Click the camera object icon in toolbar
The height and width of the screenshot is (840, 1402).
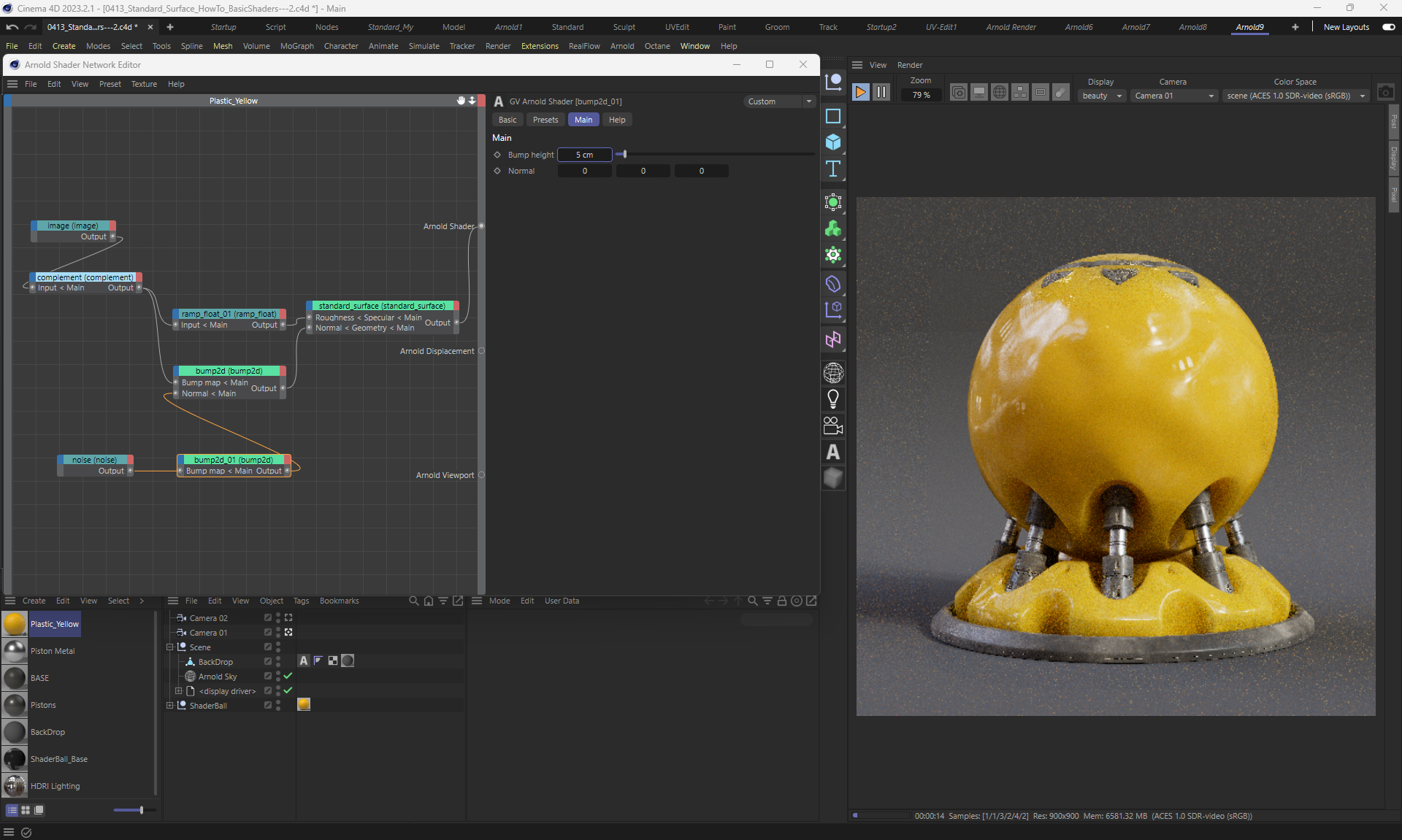click(x=833, y=425)
